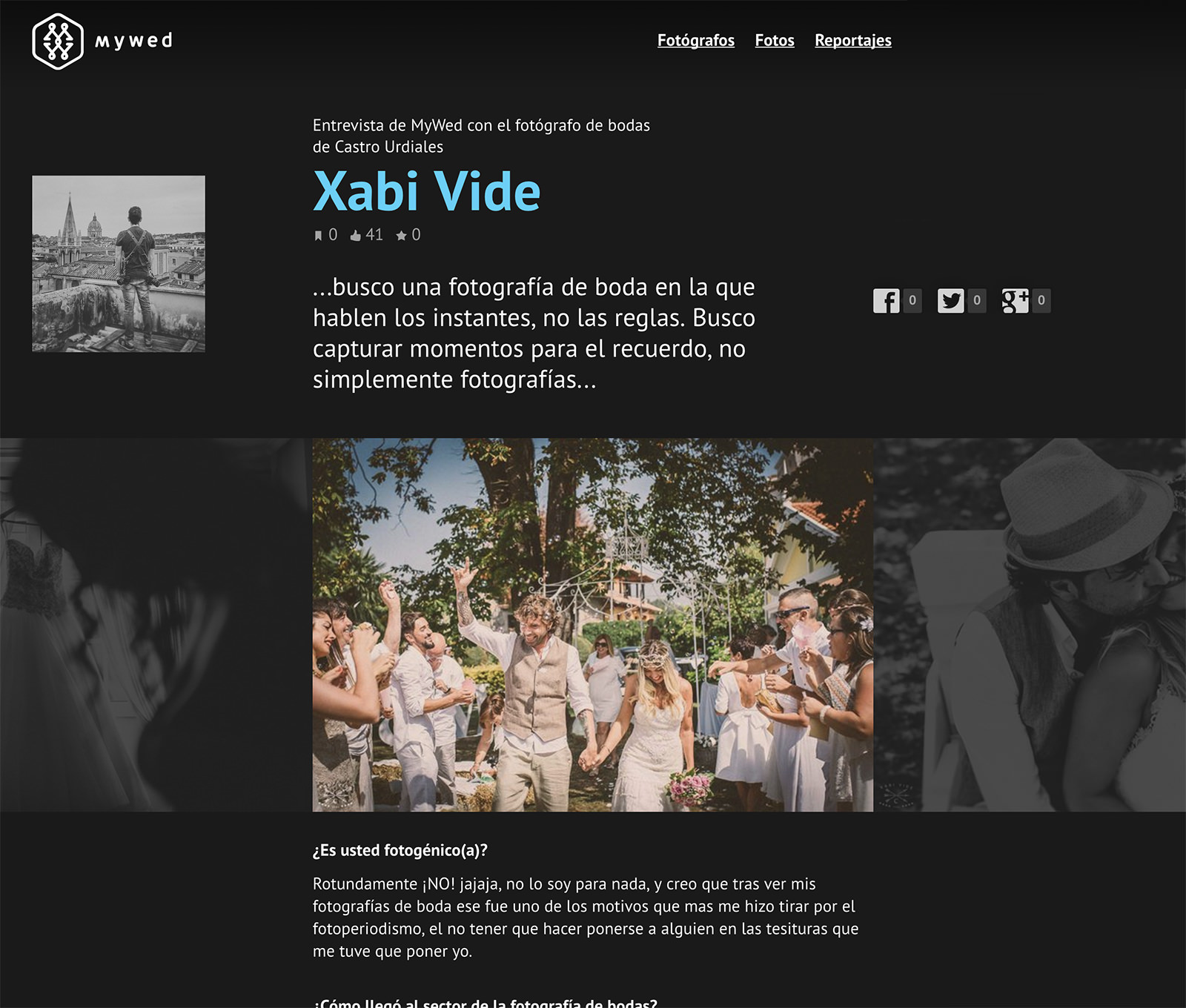The height and width of the screenshot is (1008, 1186).
Task: Show the dimmed next photo with hat man
Action: coord(1030,625)
